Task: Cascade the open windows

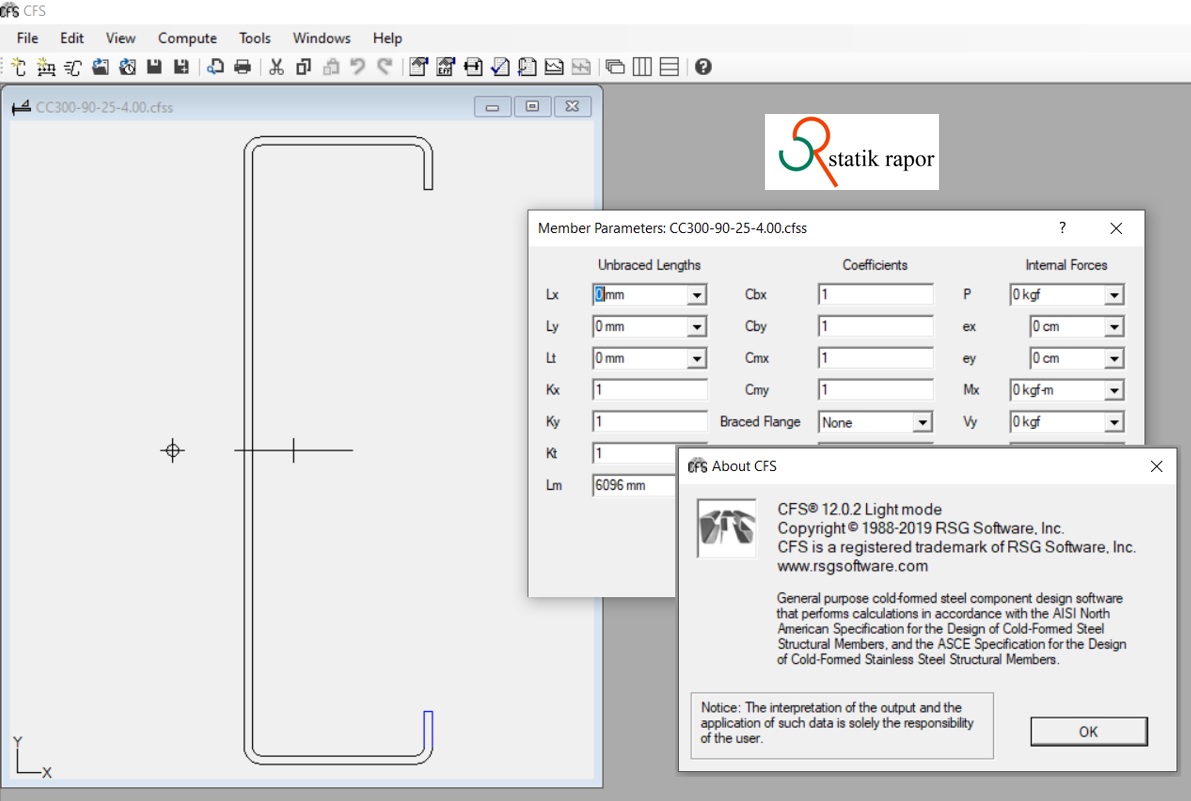Action: coord(615,67)
